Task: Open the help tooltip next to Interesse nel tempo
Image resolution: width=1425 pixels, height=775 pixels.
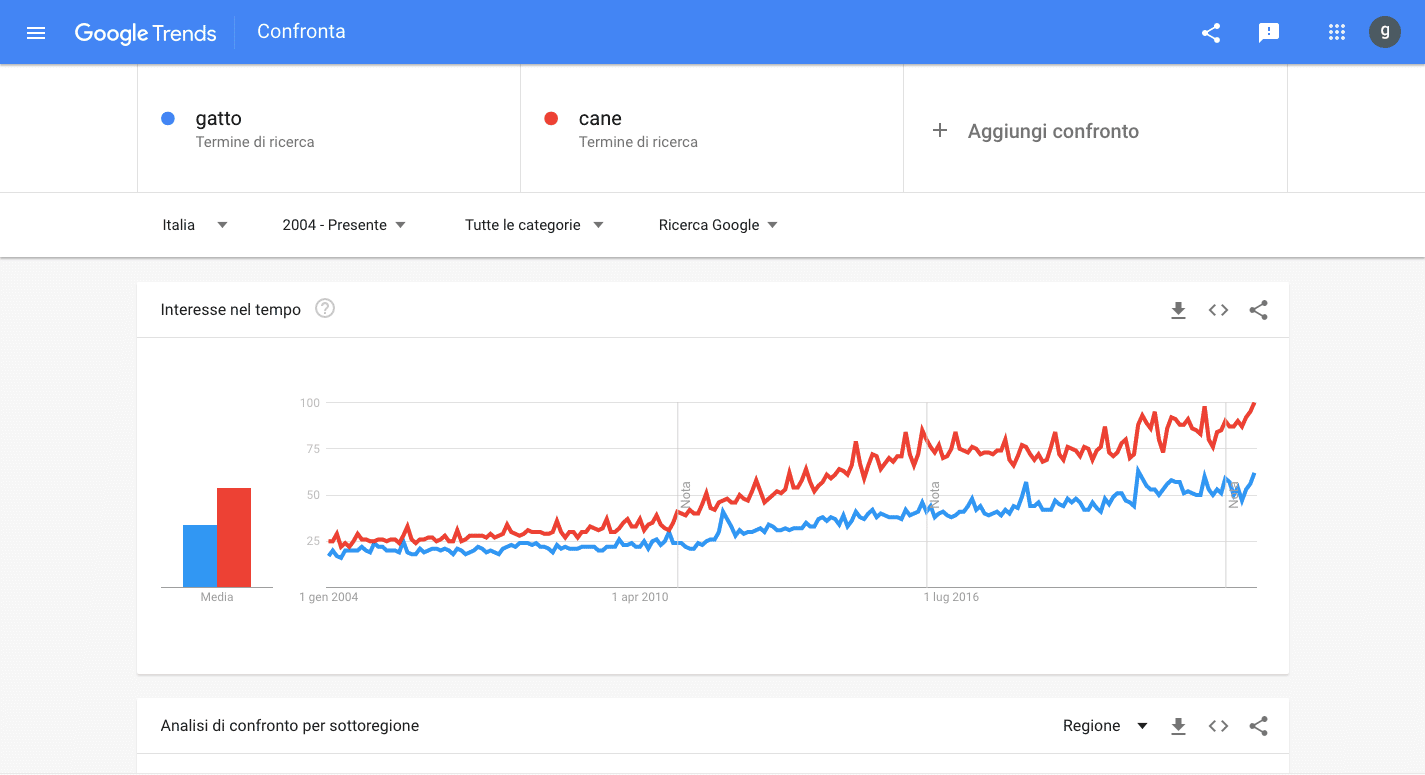Action: (x=324, y=309)
